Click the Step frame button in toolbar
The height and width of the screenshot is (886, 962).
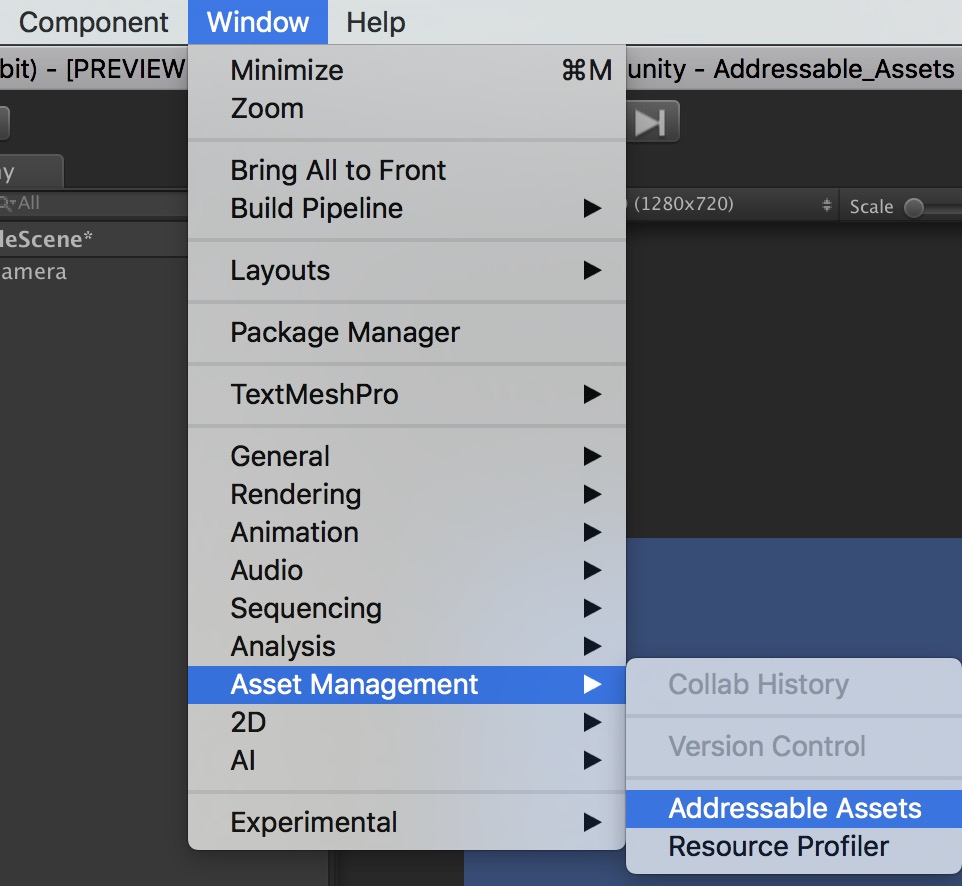pyautogui.click(x=651, y=123)
